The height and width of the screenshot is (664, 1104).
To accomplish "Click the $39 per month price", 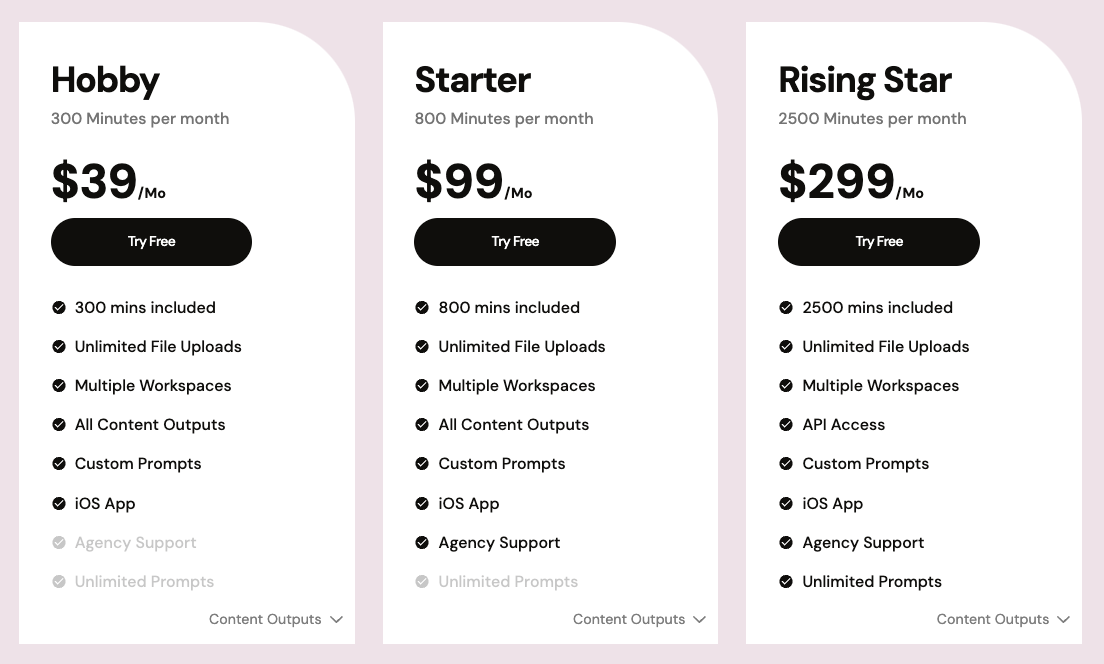I will (94, 182).
